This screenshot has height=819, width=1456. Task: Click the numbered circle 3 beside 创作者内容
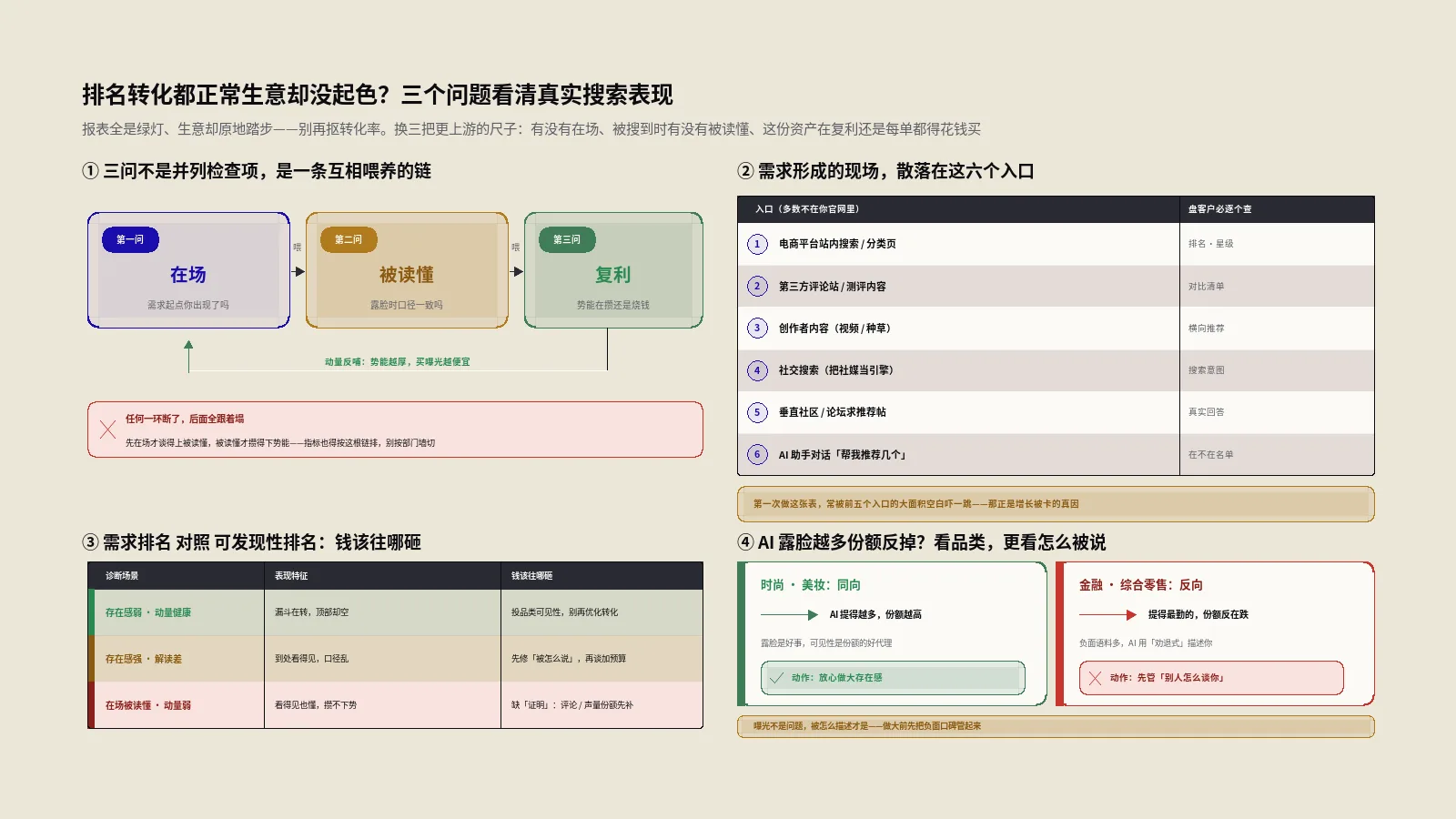coord(757,328)
